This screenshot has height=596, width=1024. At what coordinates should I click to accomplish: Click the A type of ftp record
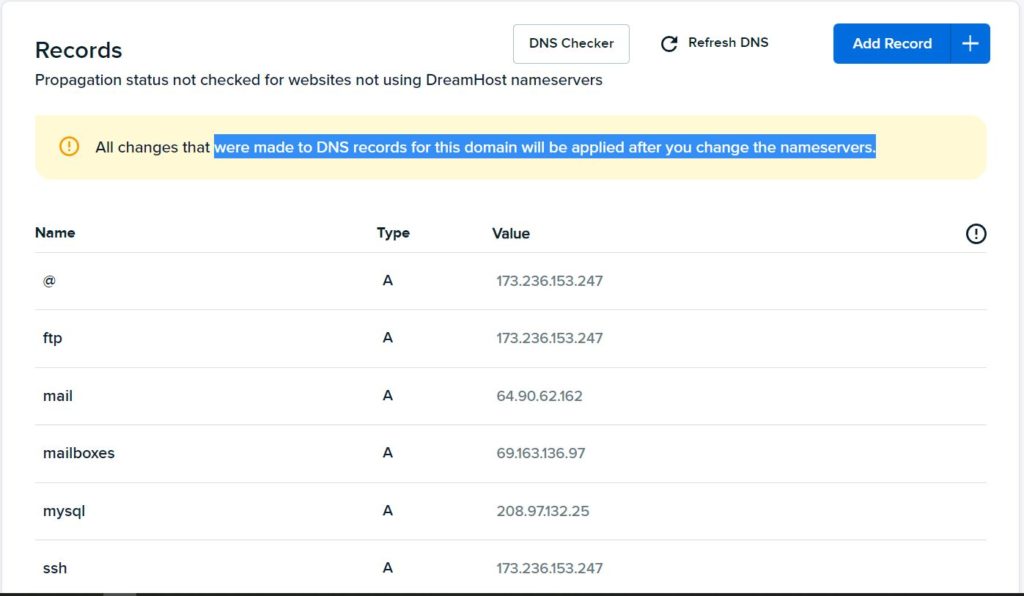click(x=388, y=338)
